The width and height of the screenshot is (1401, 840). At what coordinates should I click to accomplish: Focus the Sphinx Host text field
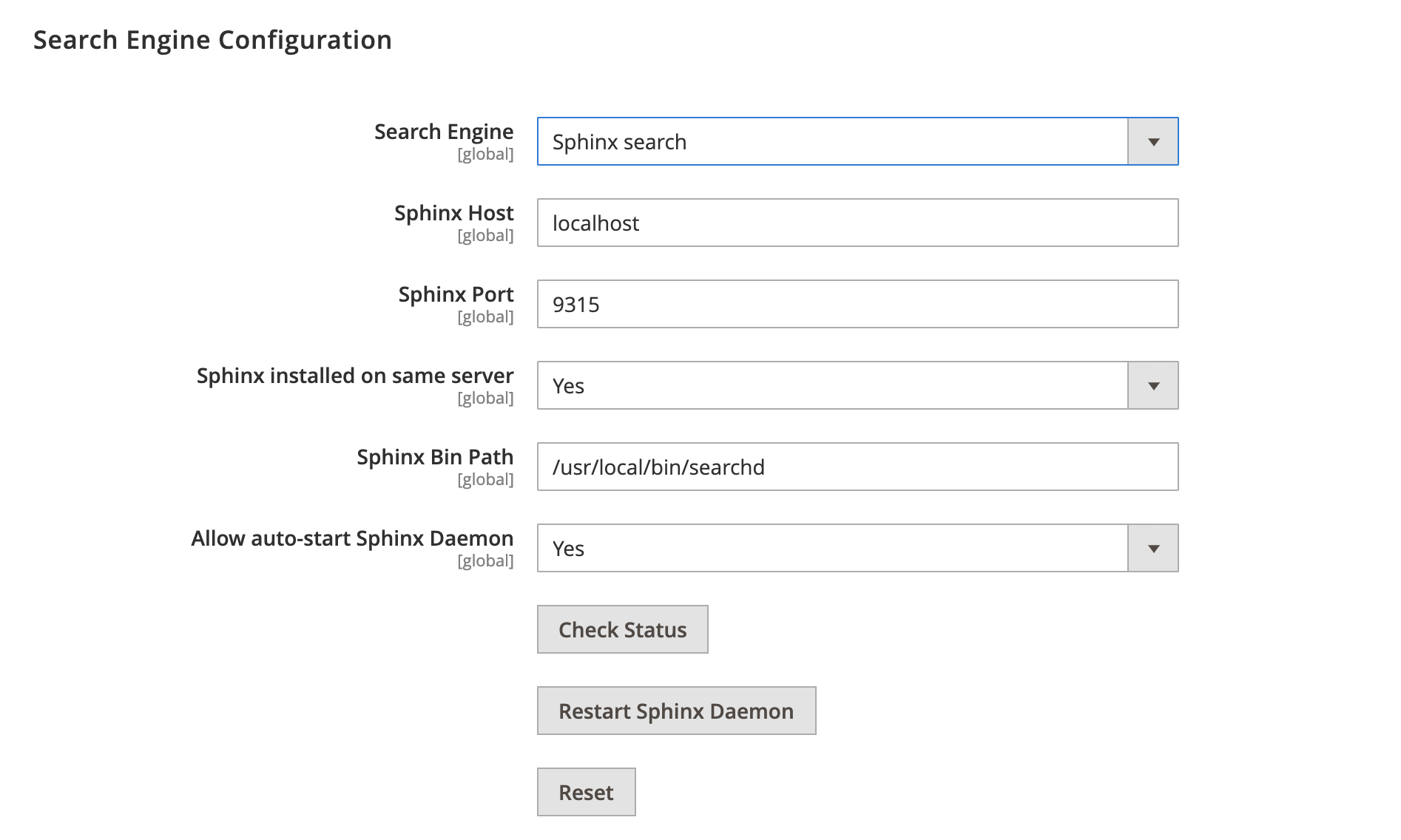click(857, 223)
